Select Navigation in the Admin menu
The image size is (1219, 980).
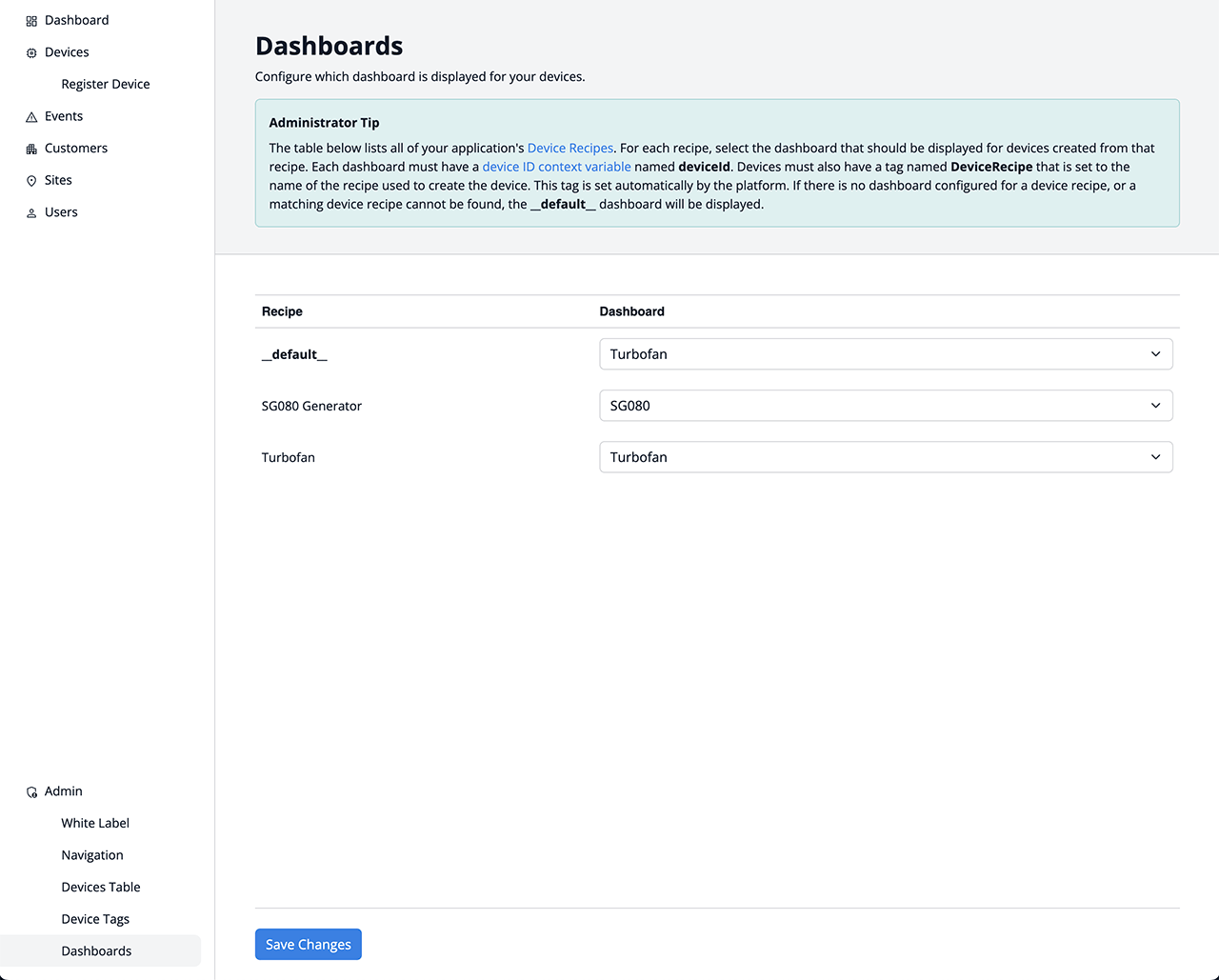[x=92, y=855]
